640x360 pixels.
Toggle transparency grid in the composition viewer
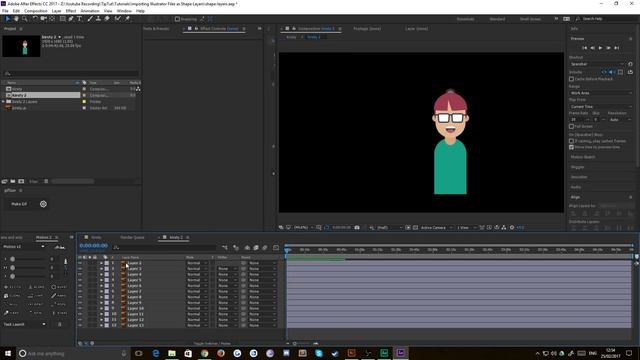416,227
